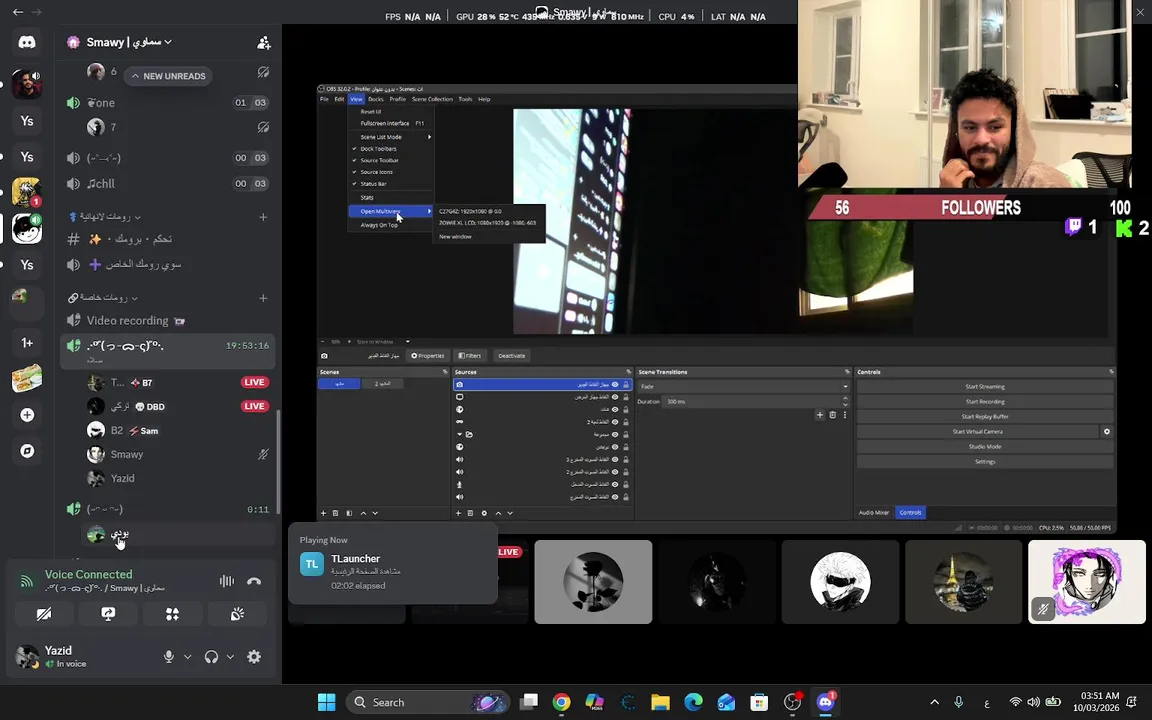Viewport: 1152px width, 720px height.
Task: Open Windows Start menu
Action: tap(326, 702)
